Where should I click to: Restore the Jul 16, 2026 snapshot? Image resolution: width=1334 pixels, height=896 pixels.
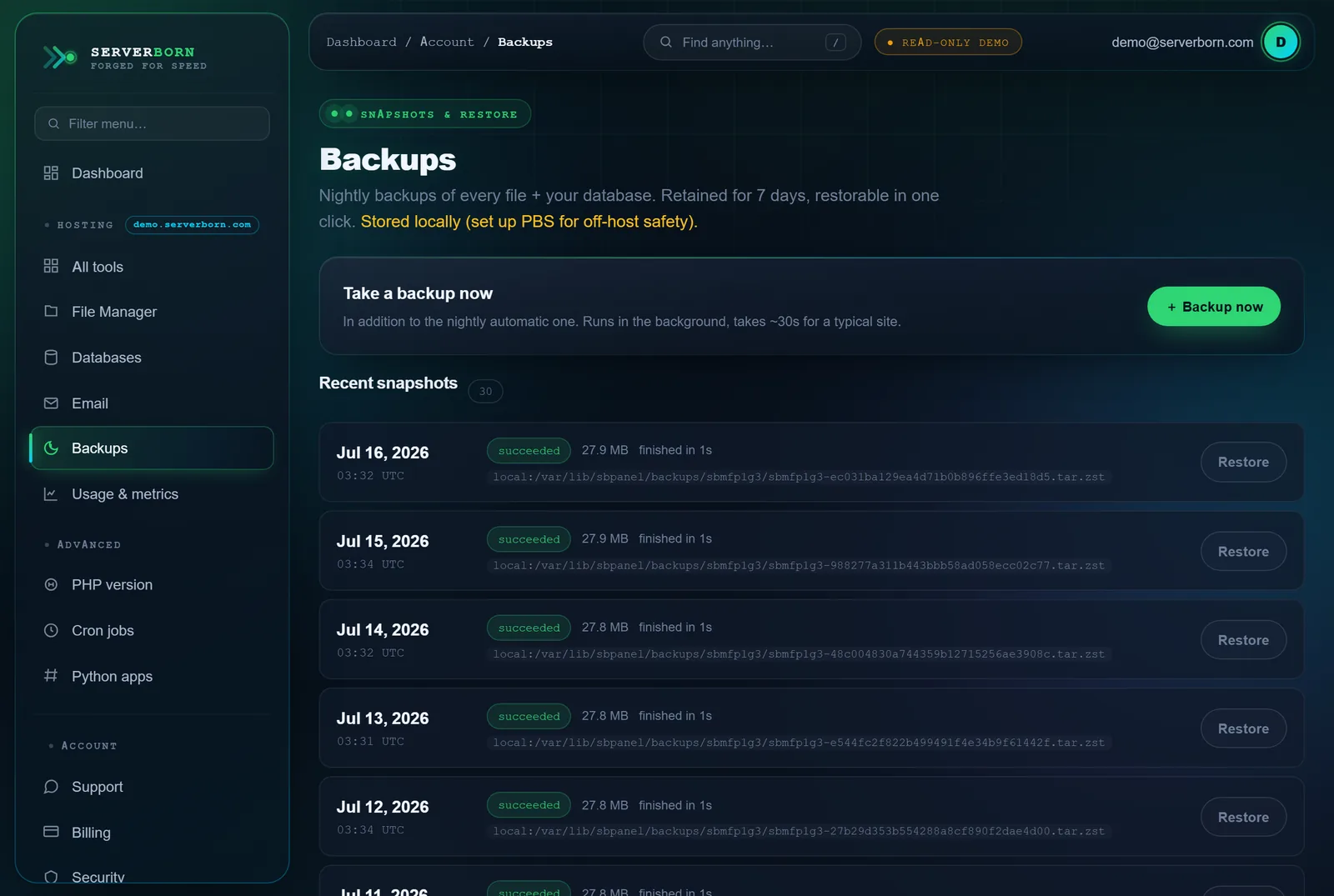tap(1243, 462)
